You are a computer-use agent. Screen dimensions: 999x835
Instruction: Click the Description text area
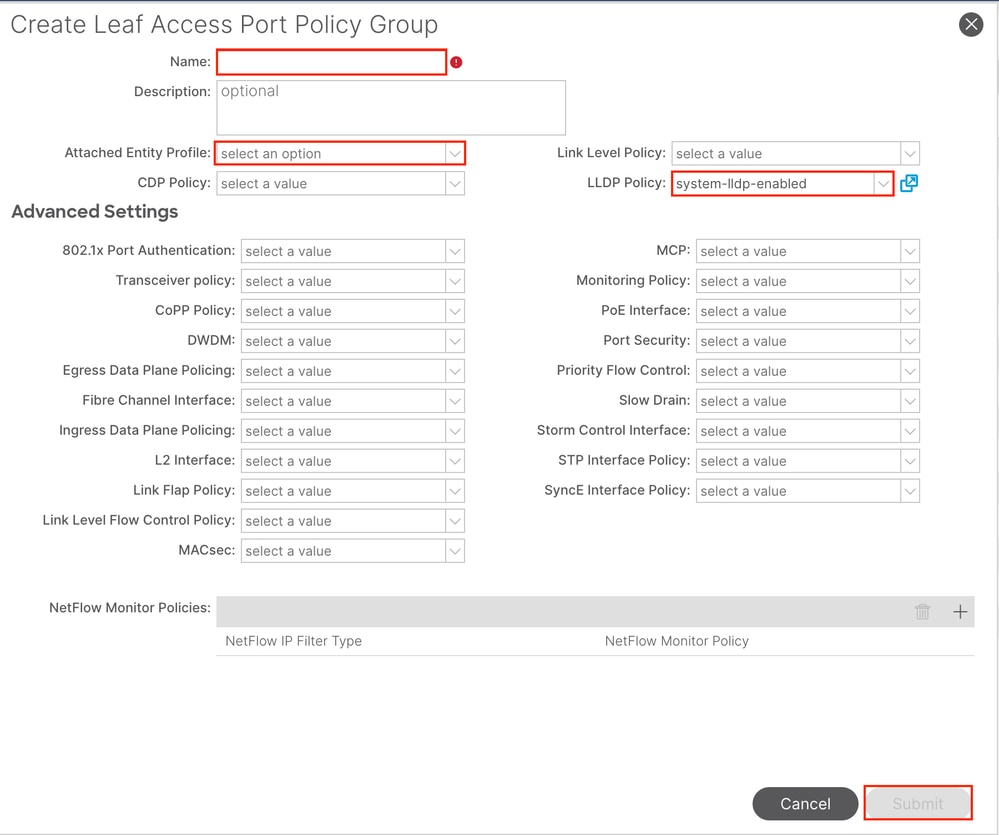click(x=390, y=107)
